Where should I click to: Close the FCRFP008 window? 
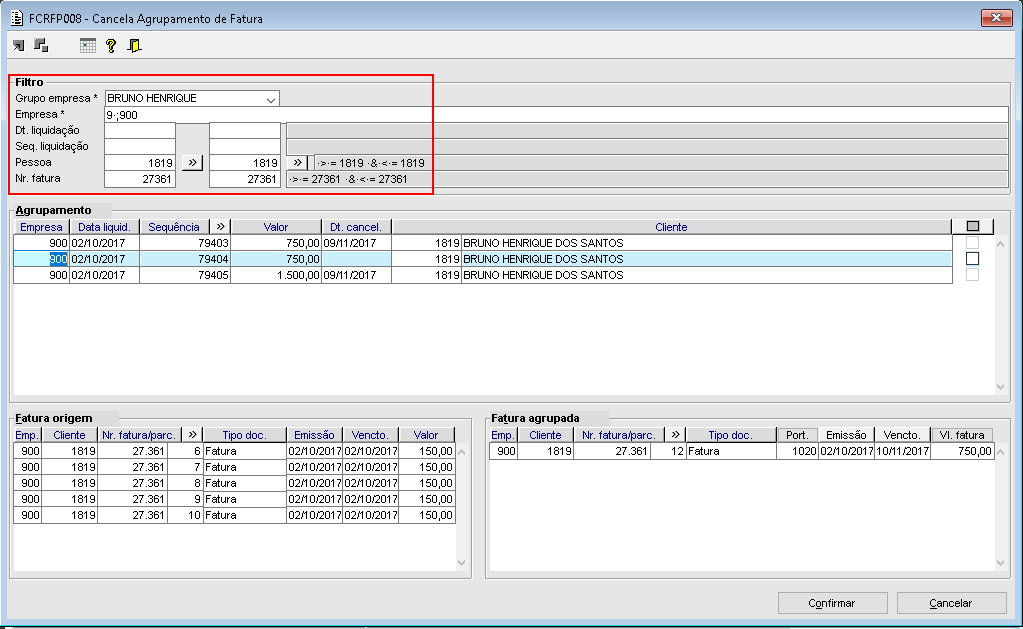(996, 18)
